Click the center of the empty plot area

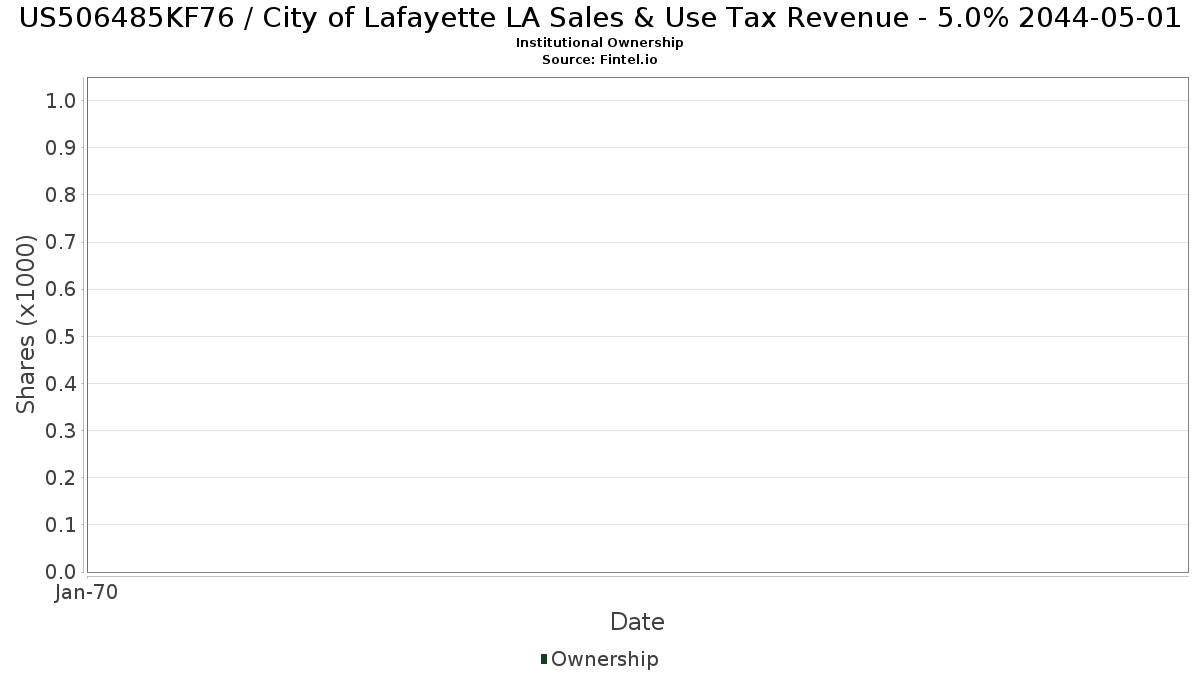(637, 325)
